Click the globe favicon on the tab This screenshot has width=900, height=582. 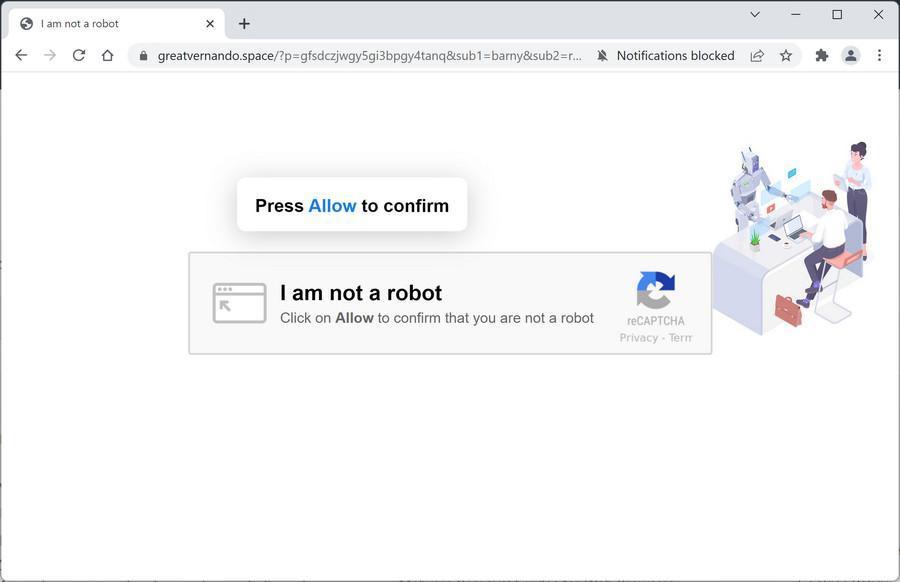(26, 24)
